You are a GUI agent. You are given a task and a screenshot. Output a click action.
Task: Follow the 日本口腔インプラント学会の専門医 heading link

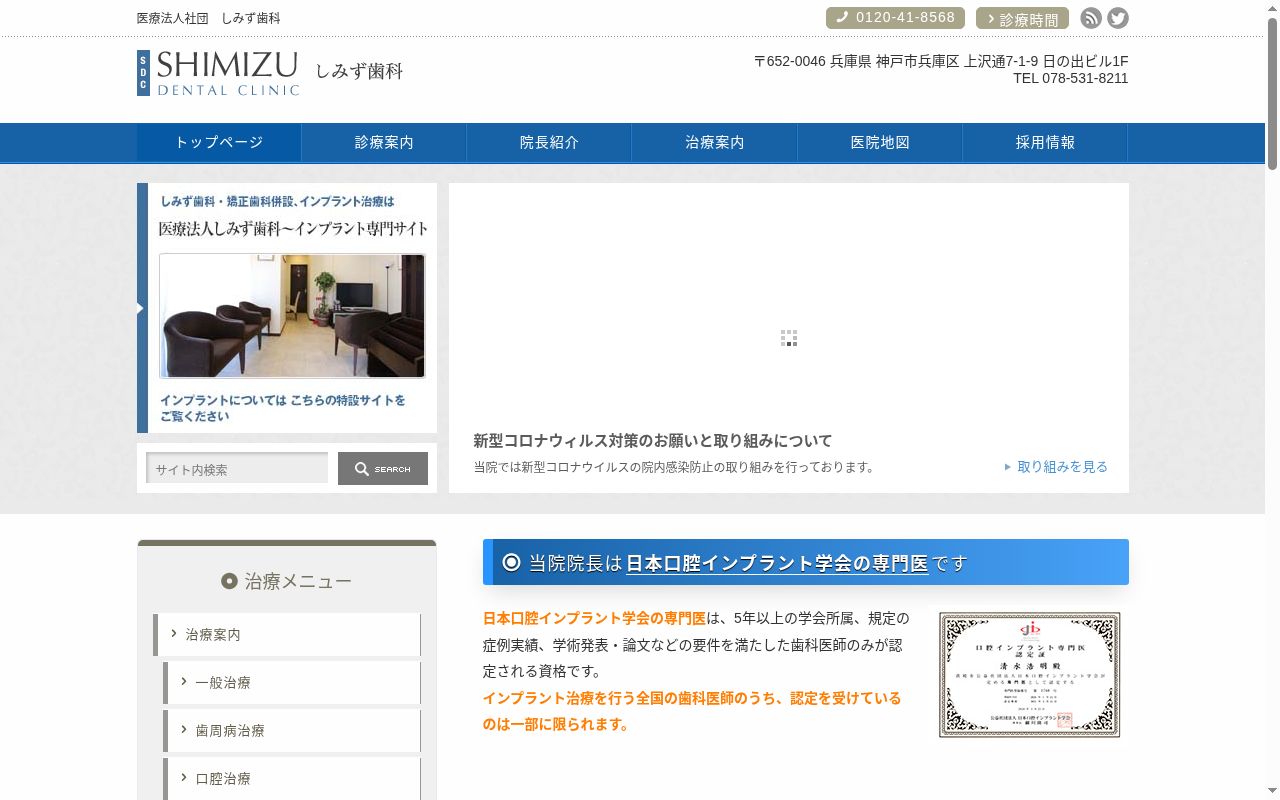[x=777, y=563]
